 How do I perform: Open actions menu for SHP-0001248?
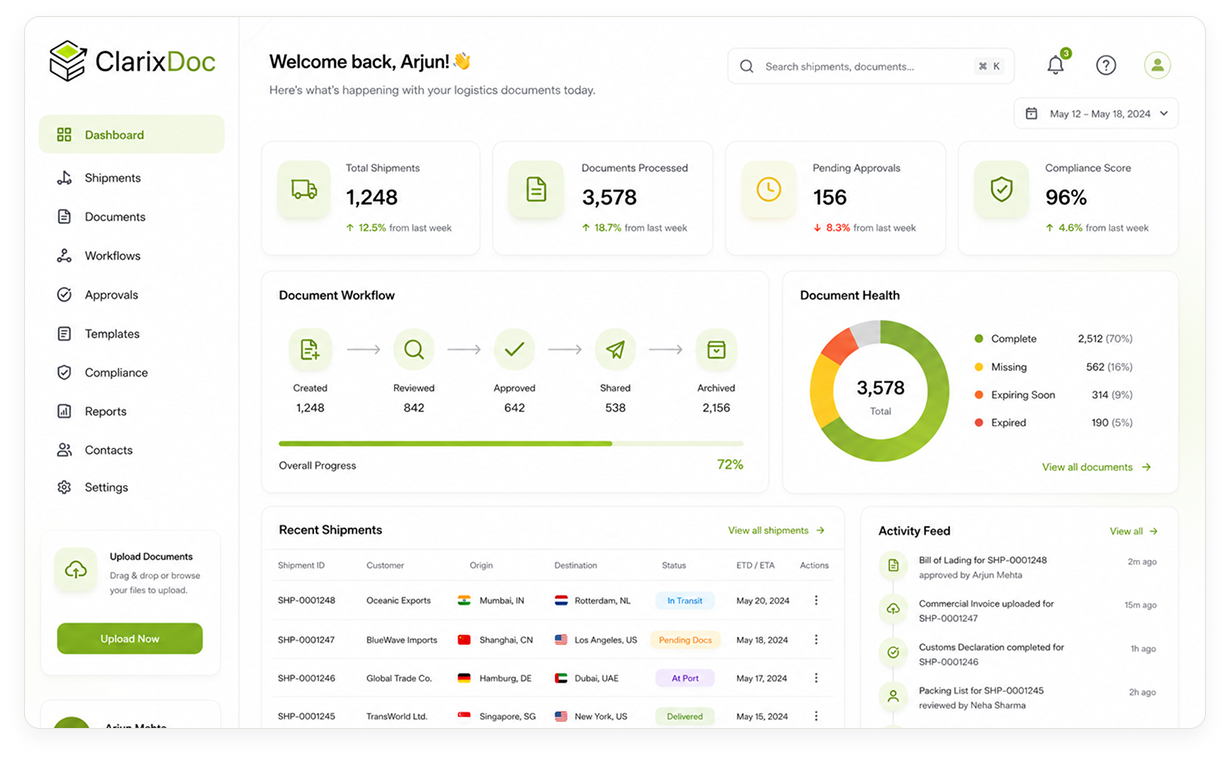pos(816,600)
